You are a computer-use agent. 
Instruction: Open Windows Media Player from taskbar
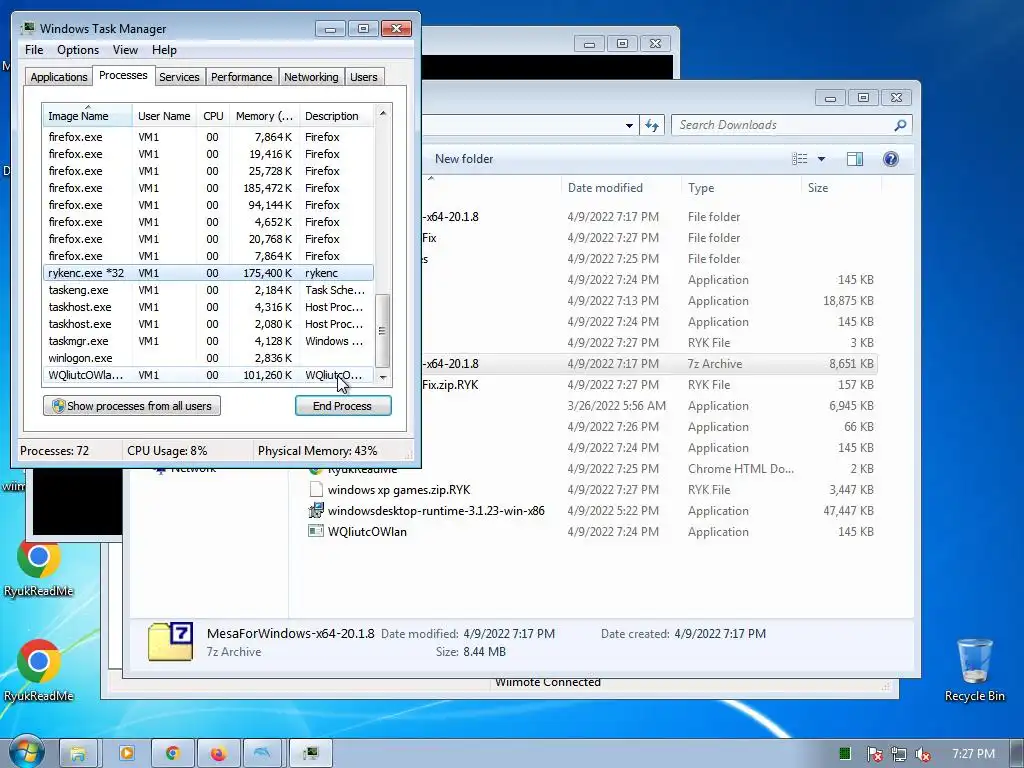(x=126, y=754)
